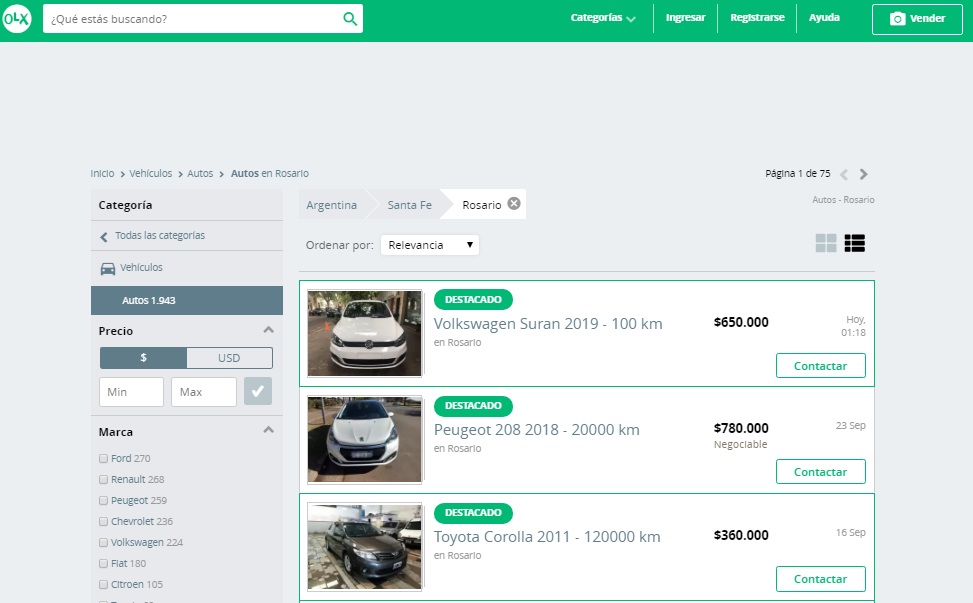The height and width of the screenshot is (603, 973).
Task: Check the Volkswagen brand filter
Action: coord(104,543)
